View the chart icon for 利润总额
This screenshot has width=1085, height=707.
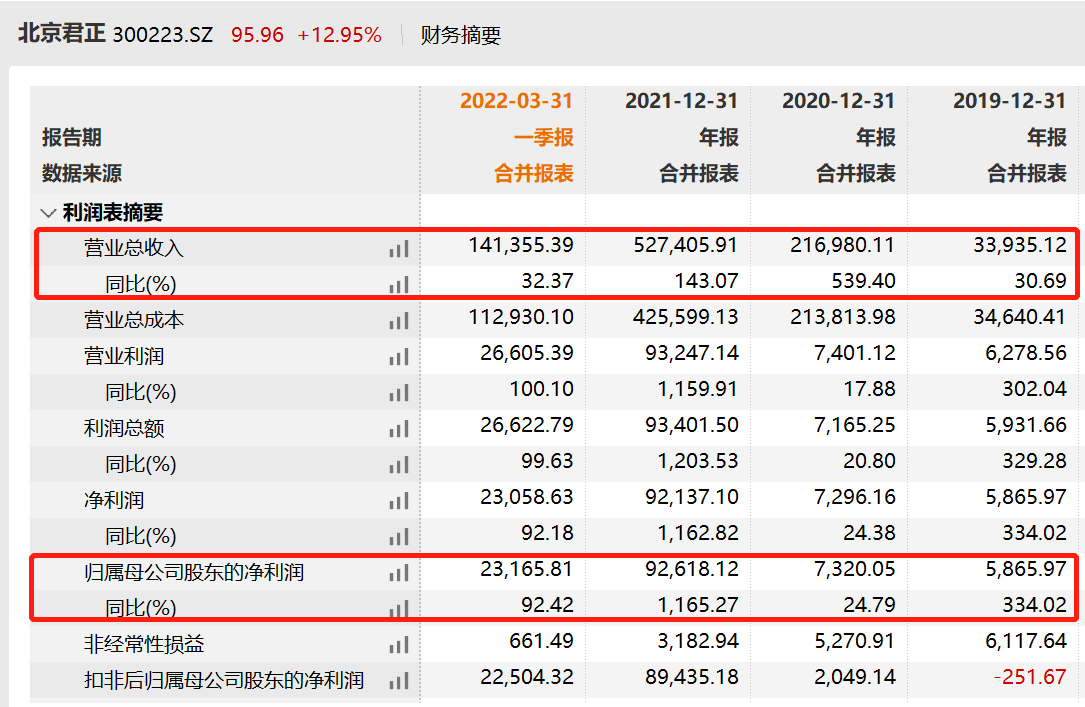pos(399,429)
